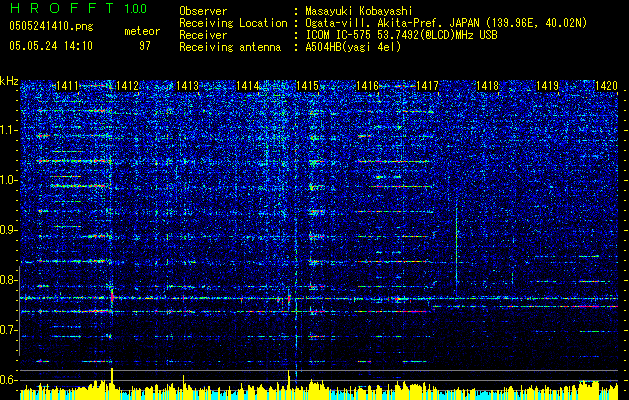The image size is (629, 400).
Task: Click the 1416 time marker
Action: (367, 85)
